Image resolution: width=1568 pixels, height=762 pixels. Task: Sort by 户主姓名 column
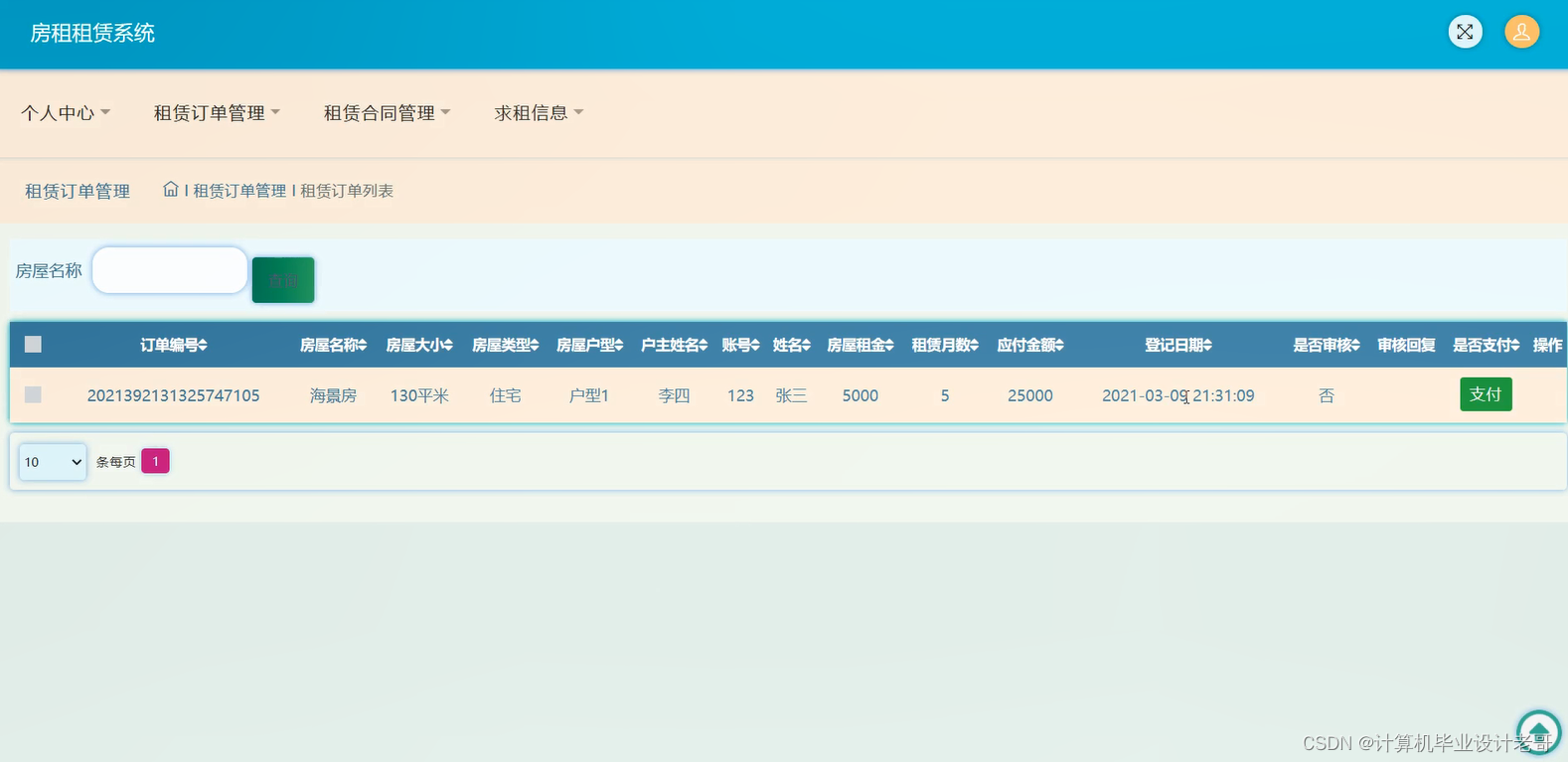point(674,345)
